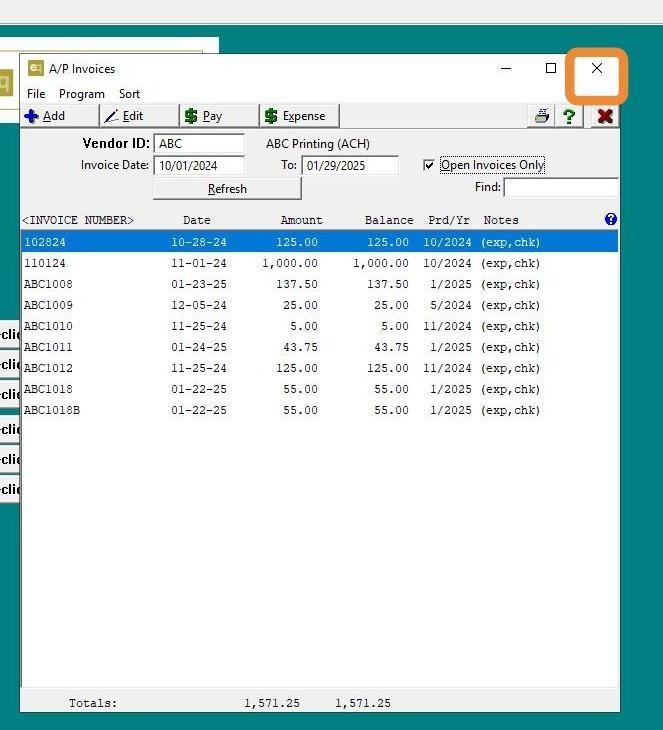663x730 pixels.
Task: Click the Expense toolbar button
Action: point(299,116)
